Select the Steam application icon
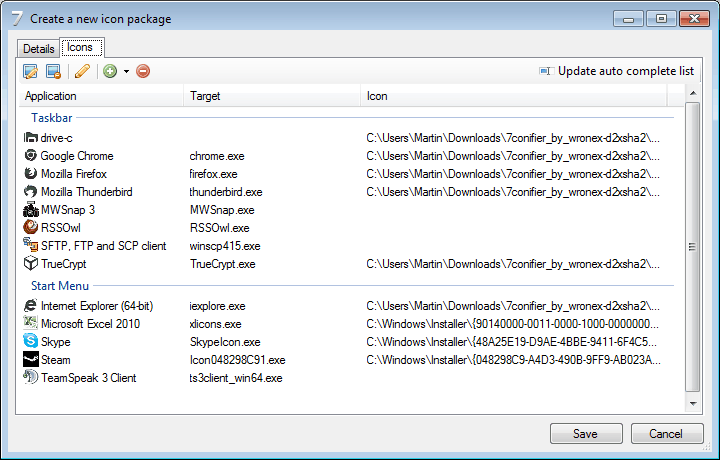 30,360
